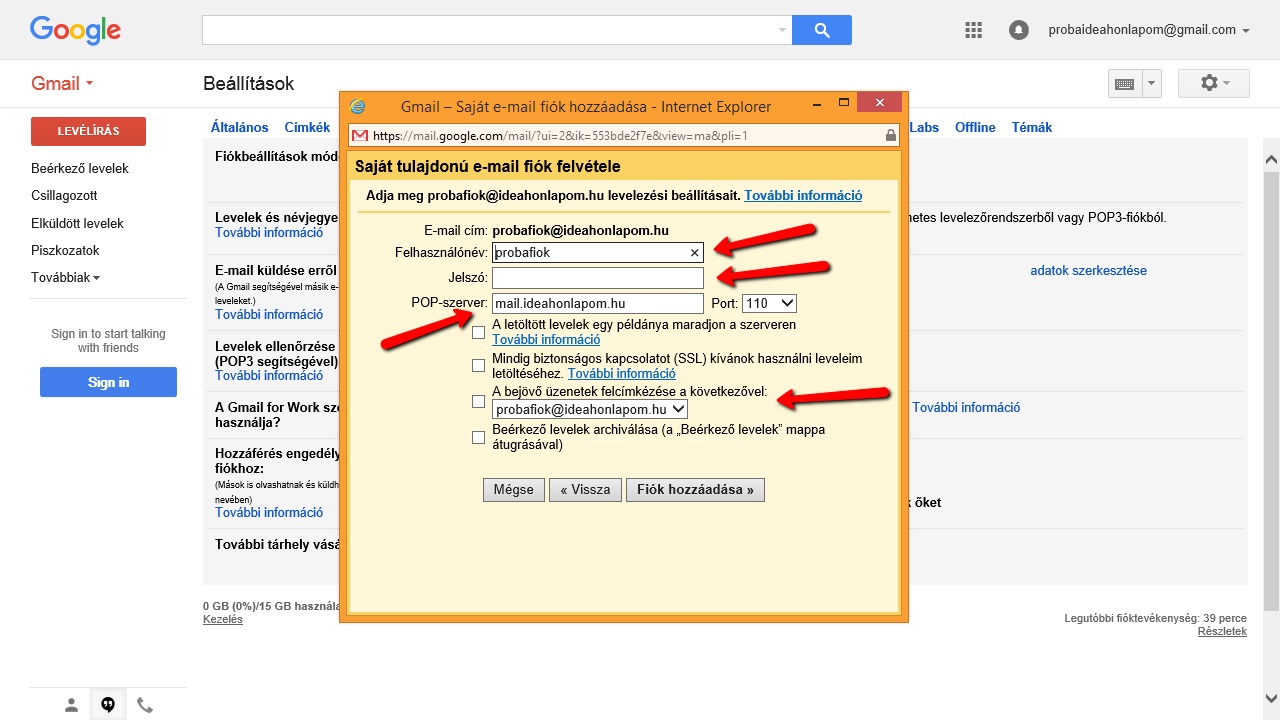Open the Labs settings tab
The height and width of the screenshot is (720, 1280).
pos(924,127)
